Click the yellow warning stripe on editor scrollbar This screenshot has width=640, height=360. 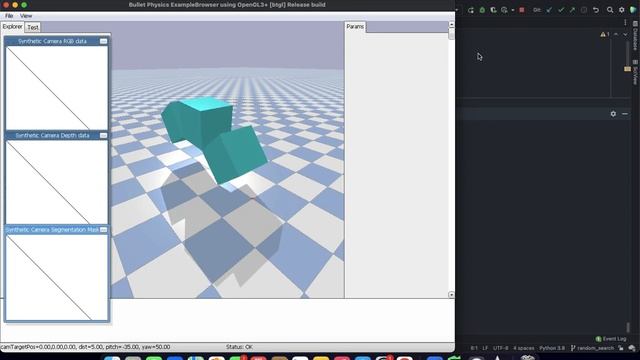627,69
